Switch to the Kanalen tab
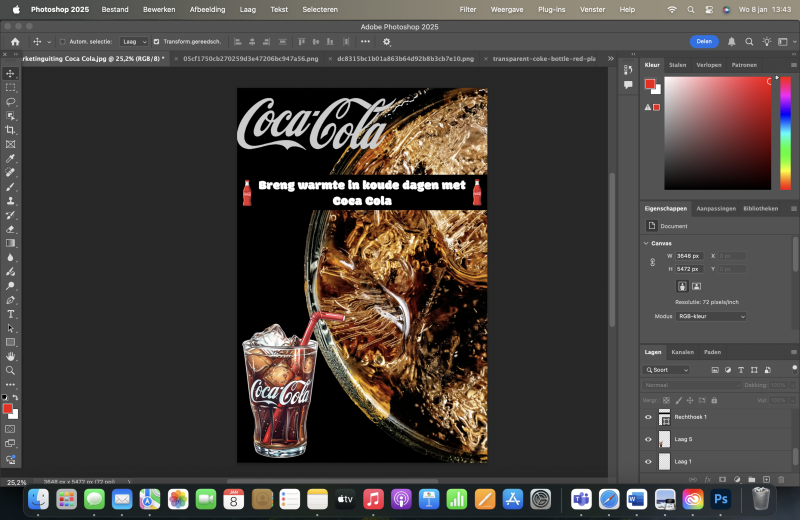 coord(683,352)
